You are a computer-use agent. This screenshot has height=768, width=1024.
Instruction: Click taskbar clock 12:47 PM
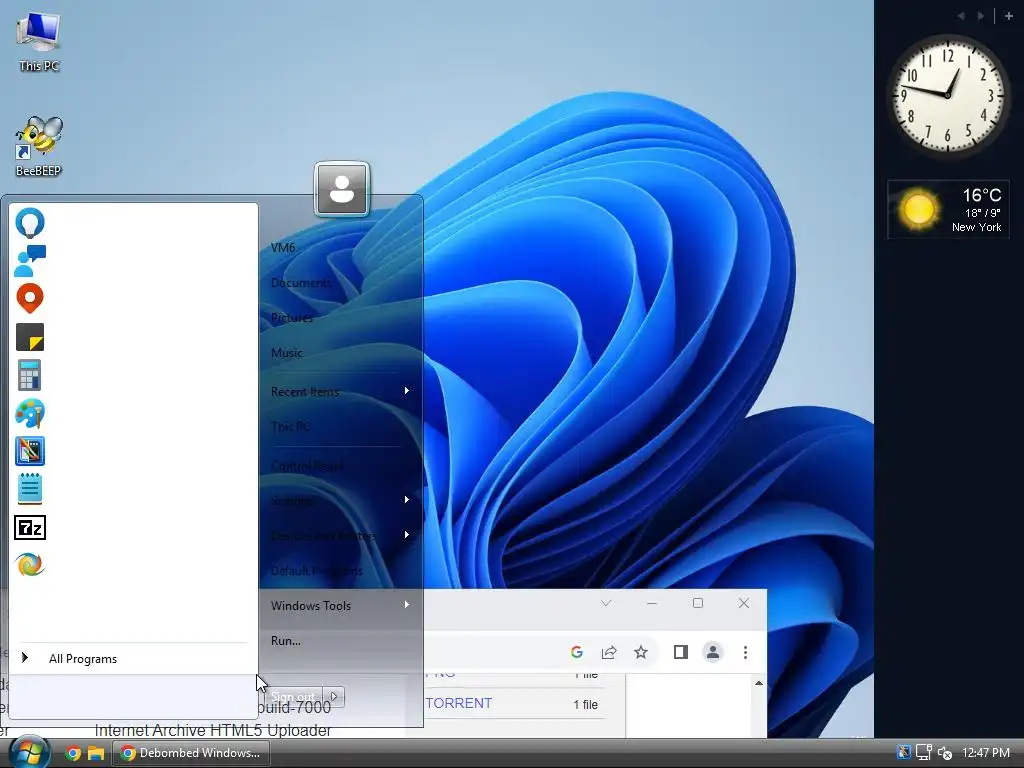(x=985, y=753)
